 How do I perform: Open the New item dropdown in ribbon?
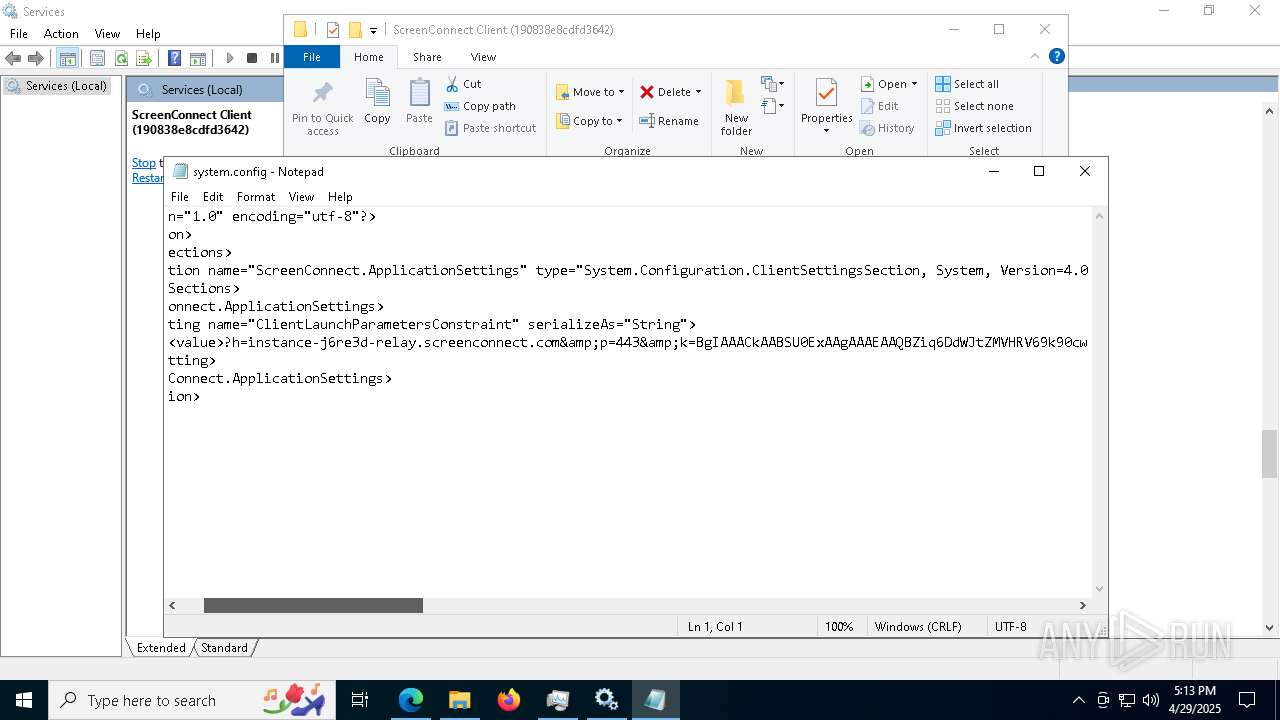pos(773,84)
